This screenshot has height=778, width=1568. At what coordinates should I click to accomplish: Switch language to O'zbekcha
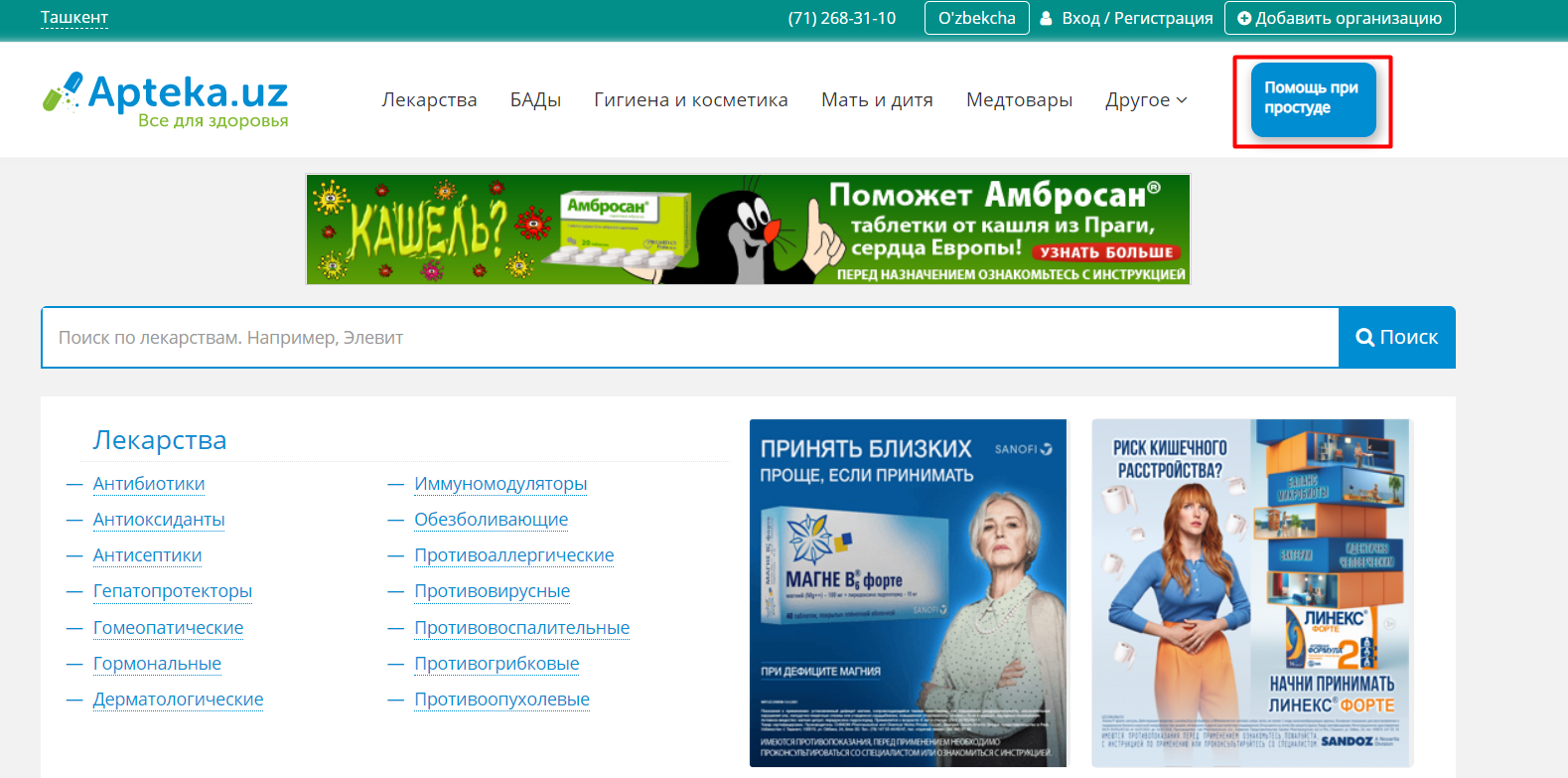pos(977,18)
